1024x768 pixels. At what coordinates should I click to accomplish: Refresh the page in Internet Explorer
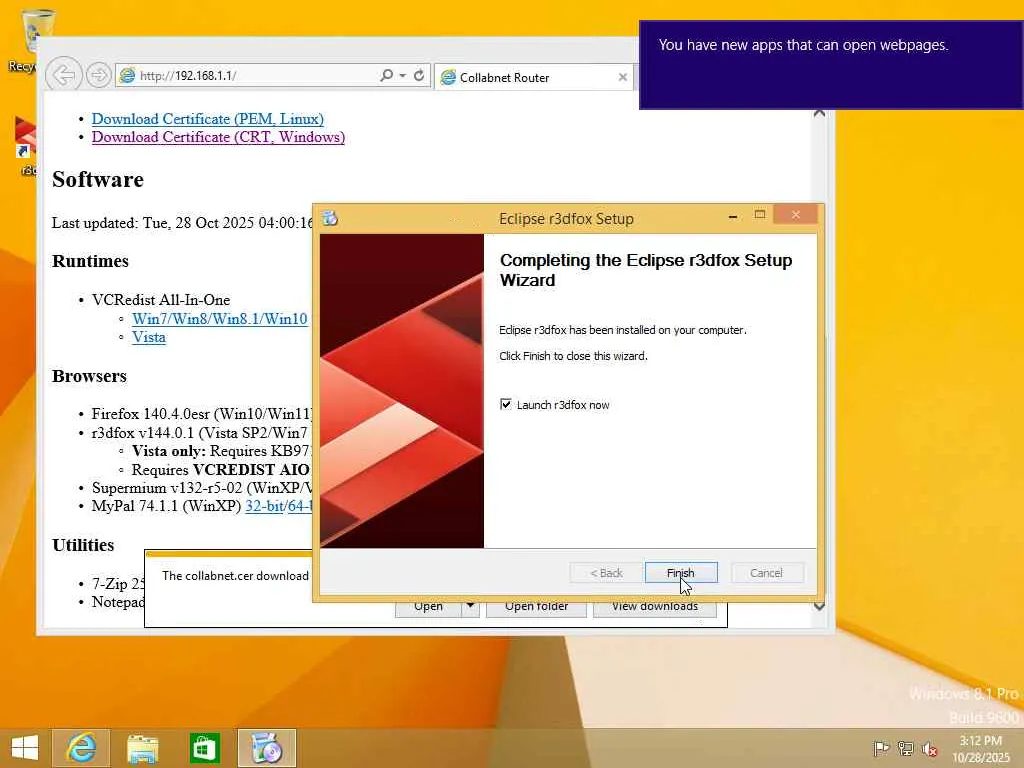click(x=419, y=75)
